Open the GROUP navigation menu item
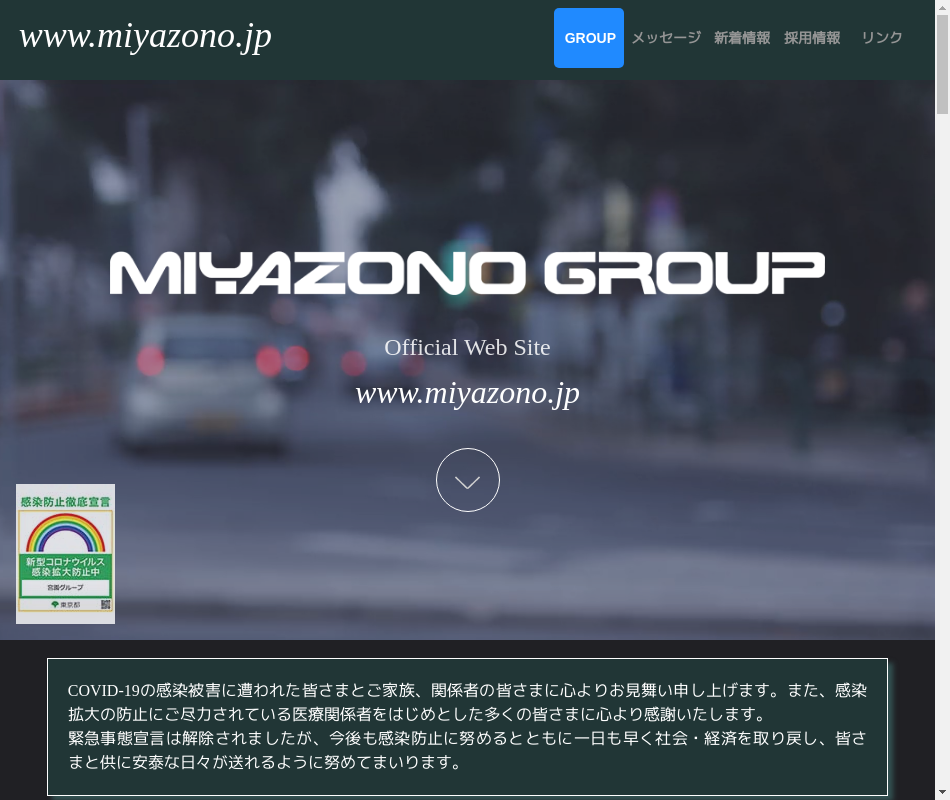 click(589, 38)
